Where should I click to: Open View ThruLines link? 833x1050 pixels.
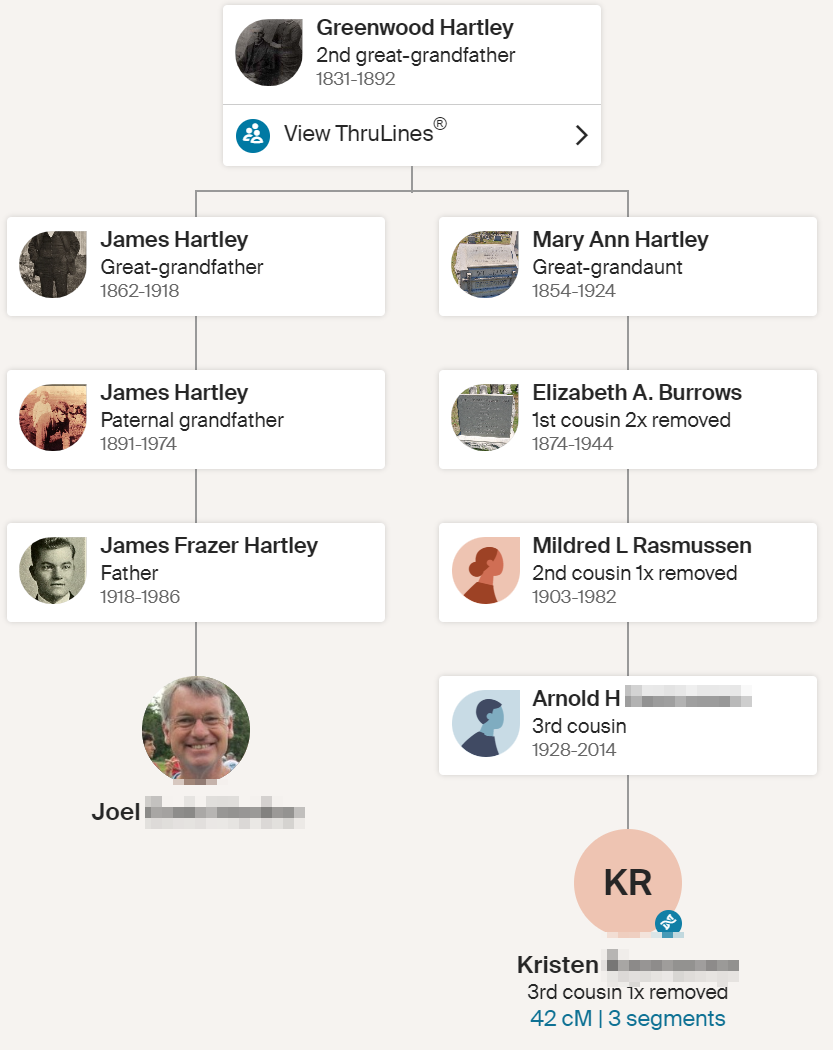click(365, 133)
